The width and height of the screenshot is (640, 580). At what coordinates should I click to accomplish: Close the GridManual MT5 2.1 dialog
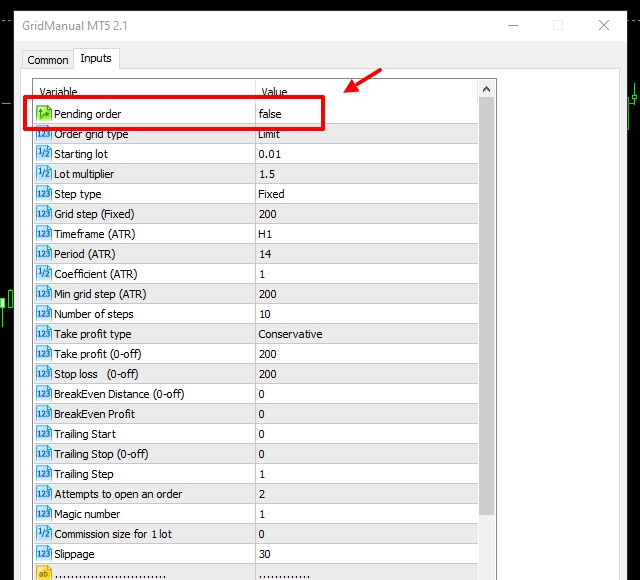(x=604, y=25)
